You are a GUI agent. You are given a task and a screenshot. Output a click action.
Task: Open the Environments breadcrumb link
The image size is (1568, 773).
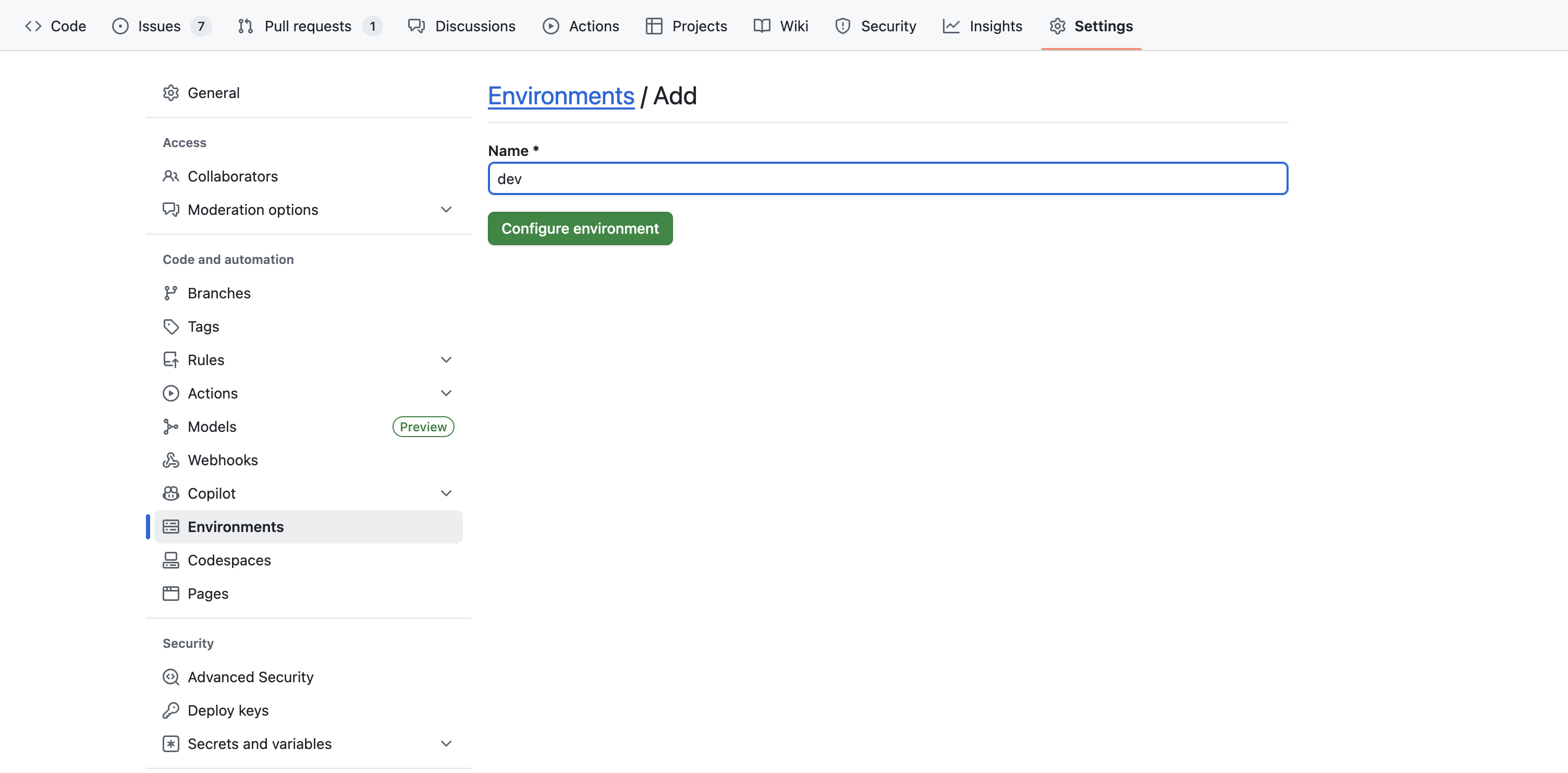click(x=560, y=95)
